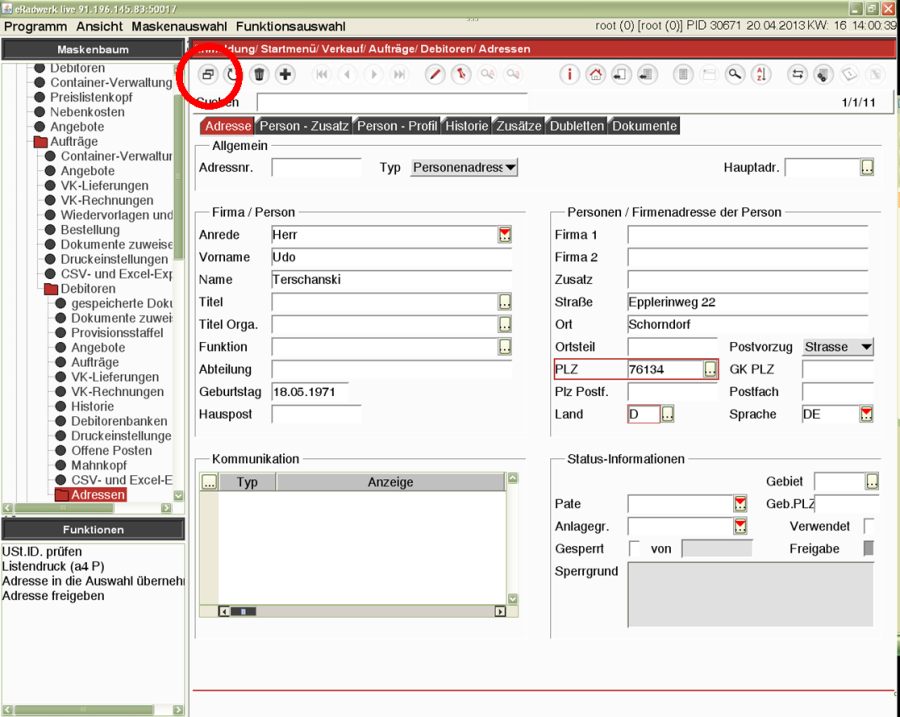The image size is (900, 717).
Task: Run Adresse in die Auswahl übernehmen function
Action: point(93,581)
